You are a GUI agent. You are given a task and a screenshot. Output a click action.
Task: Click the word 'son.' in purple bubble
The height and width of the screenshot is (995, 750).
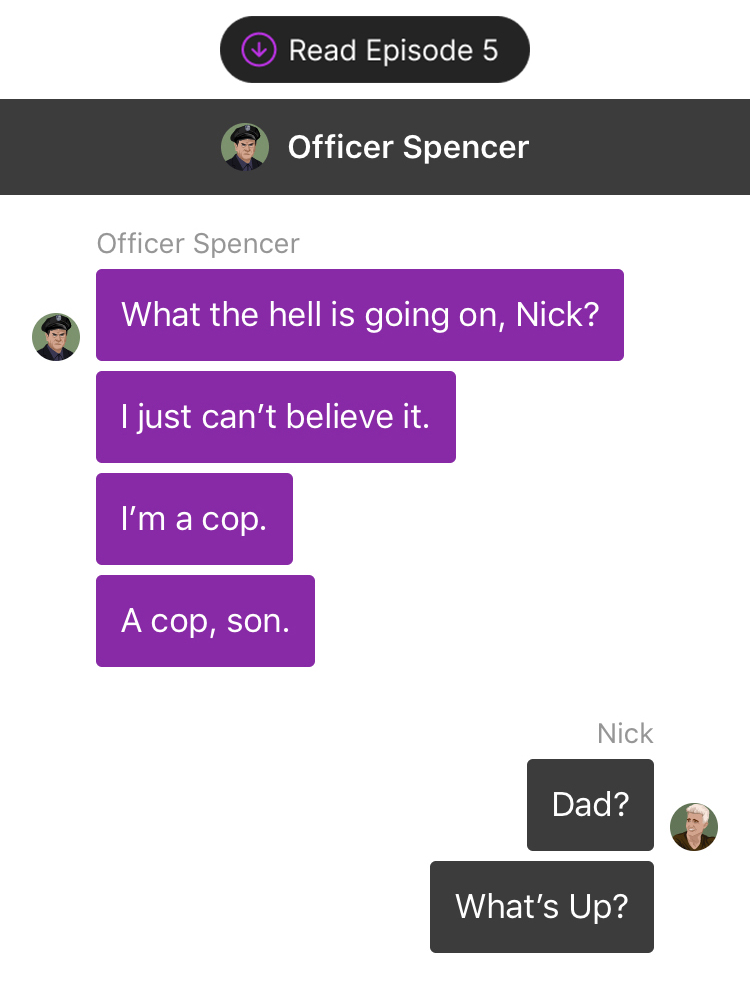(258, 621)
